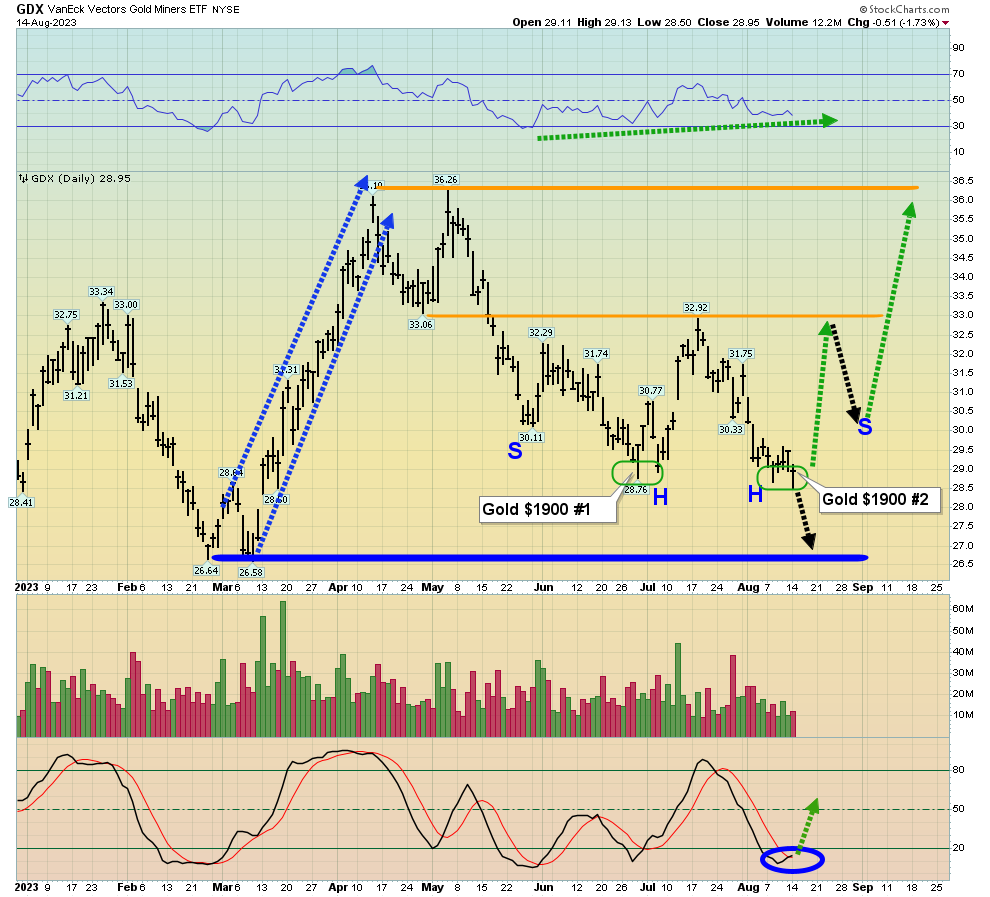Click the Low 28.50 value
The image size is (990, 897).
pos(664,22)
